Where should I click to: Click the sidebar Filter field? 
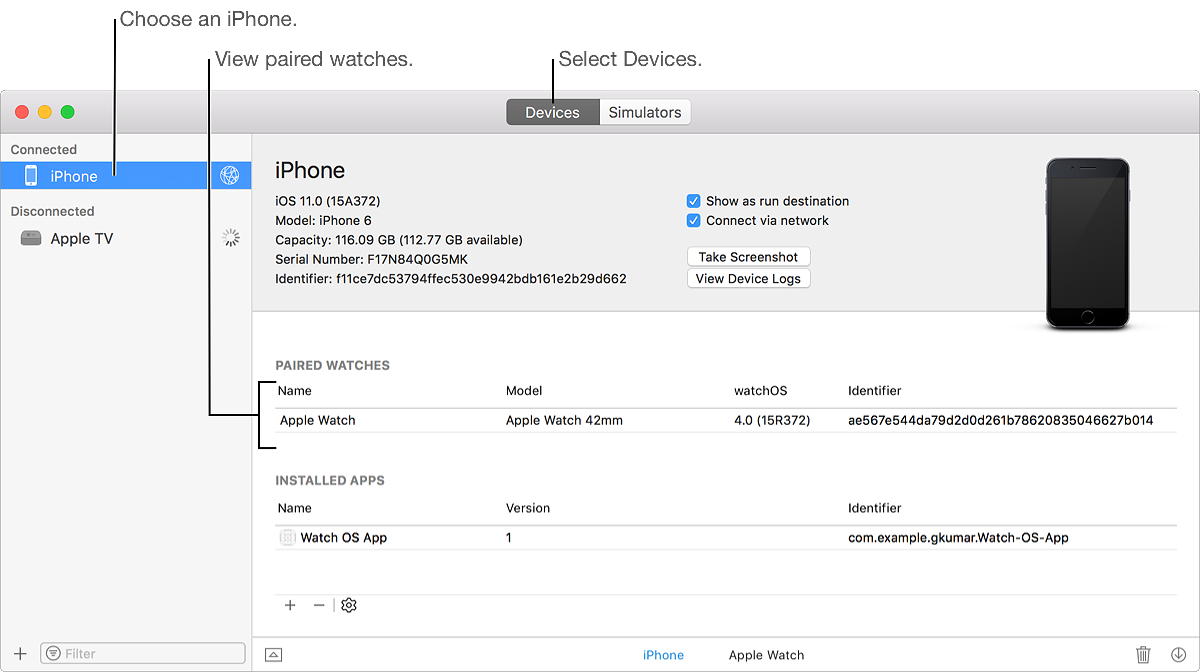(x=143, y=653)
